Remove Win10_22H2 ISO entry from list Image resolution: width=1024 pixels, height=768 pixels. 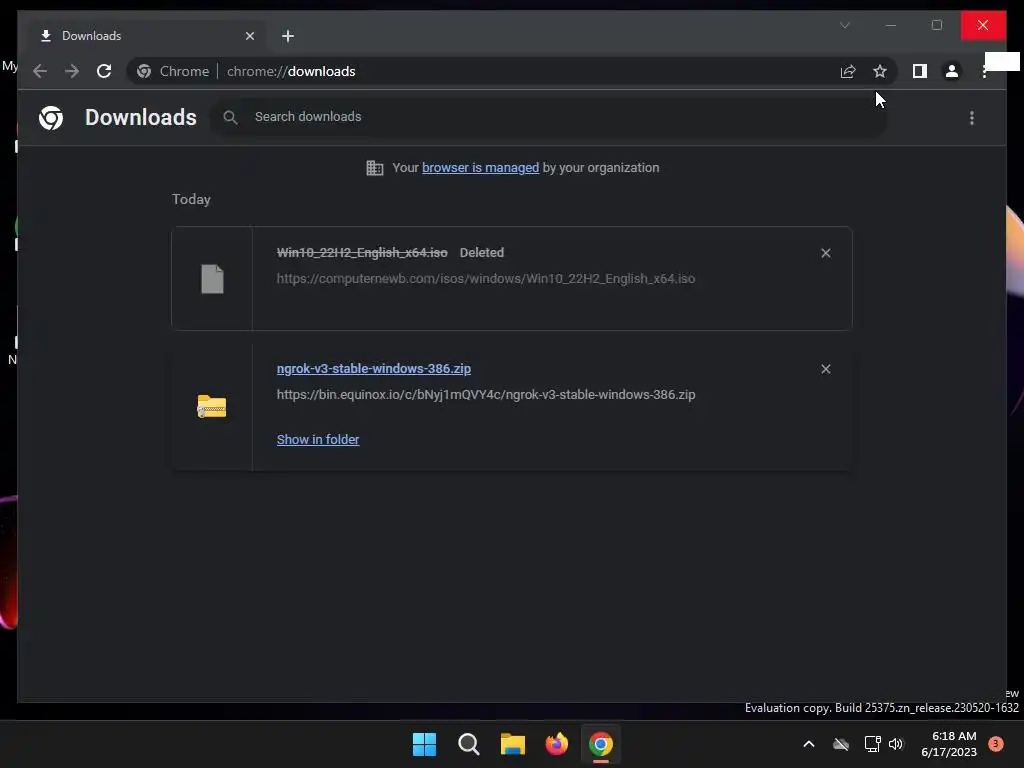825,253
